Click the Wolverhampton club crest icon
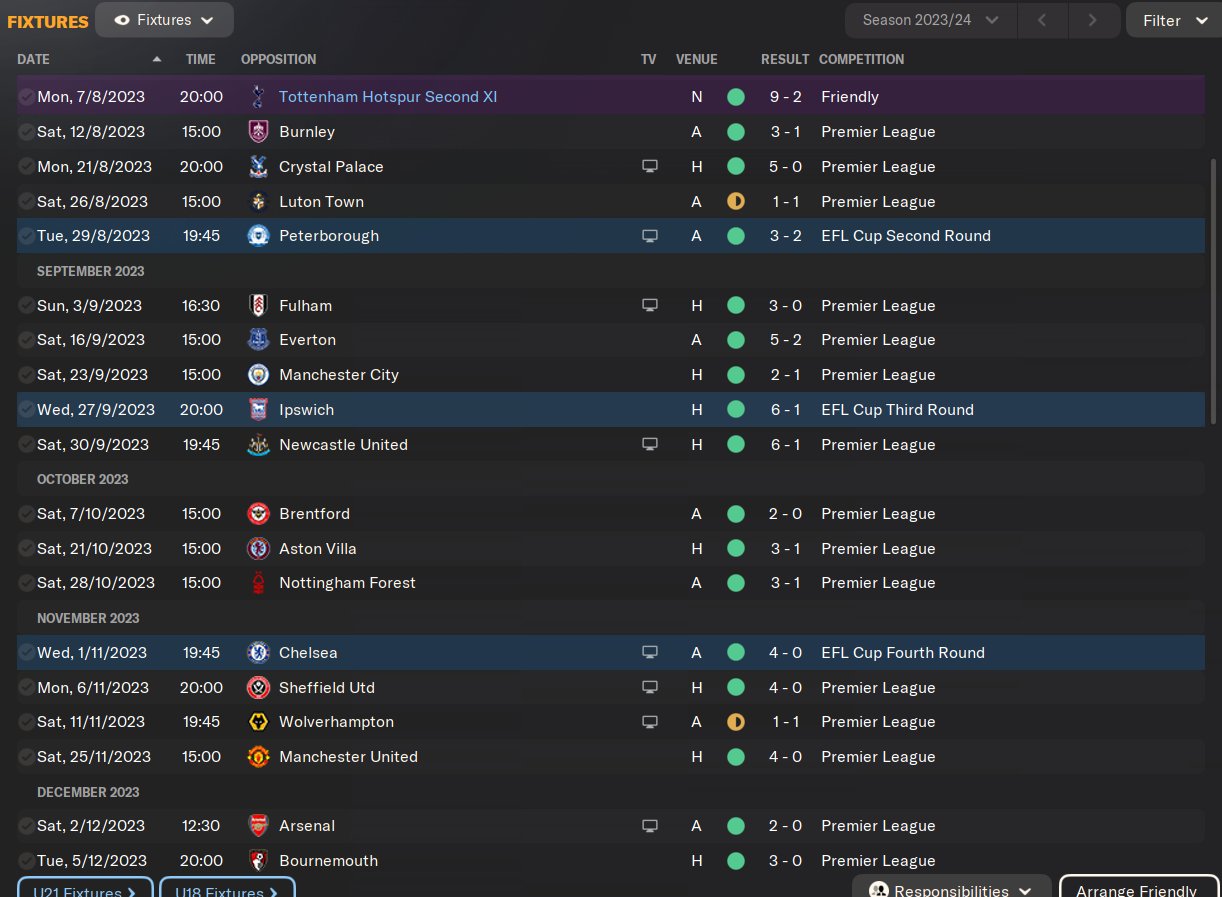The height and width of the screenshot is (897, 1222). (x=258, y=722)
